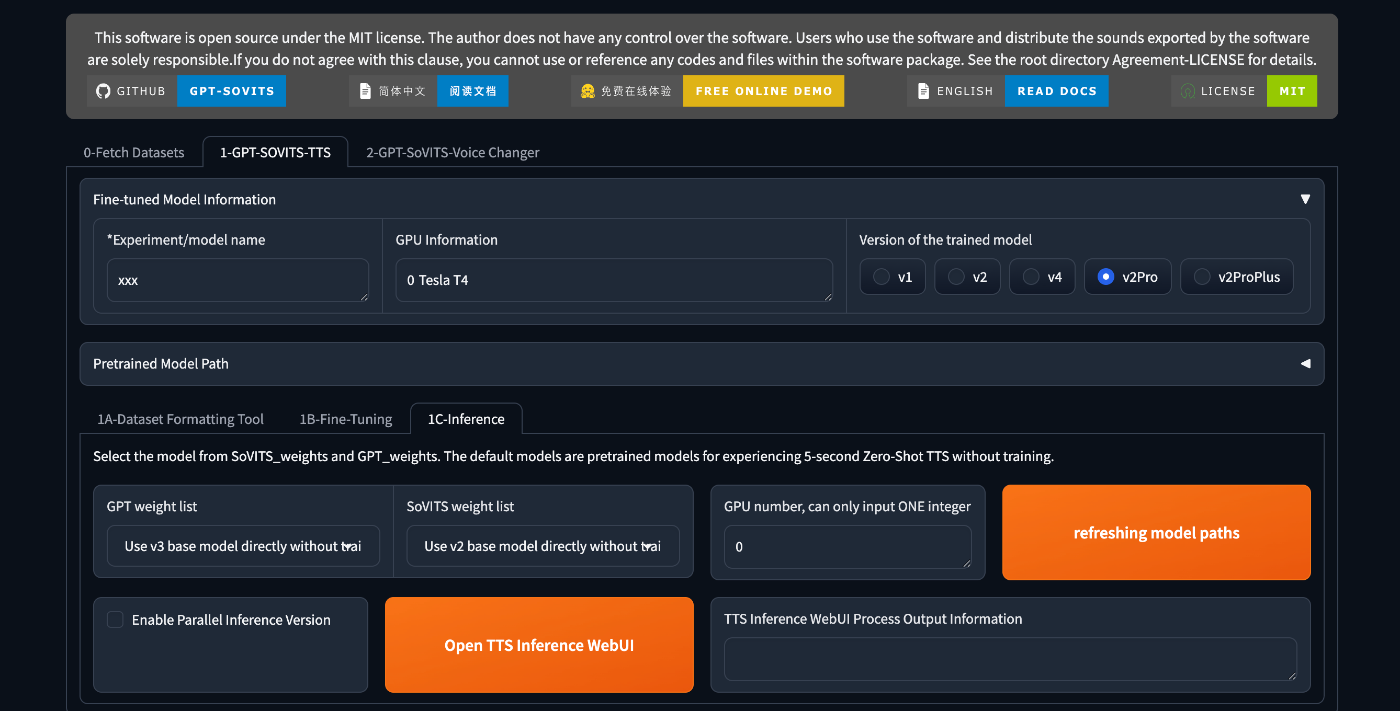Select the 1-GPT-SOVITS-TTS tab

[x=275, y=152]
